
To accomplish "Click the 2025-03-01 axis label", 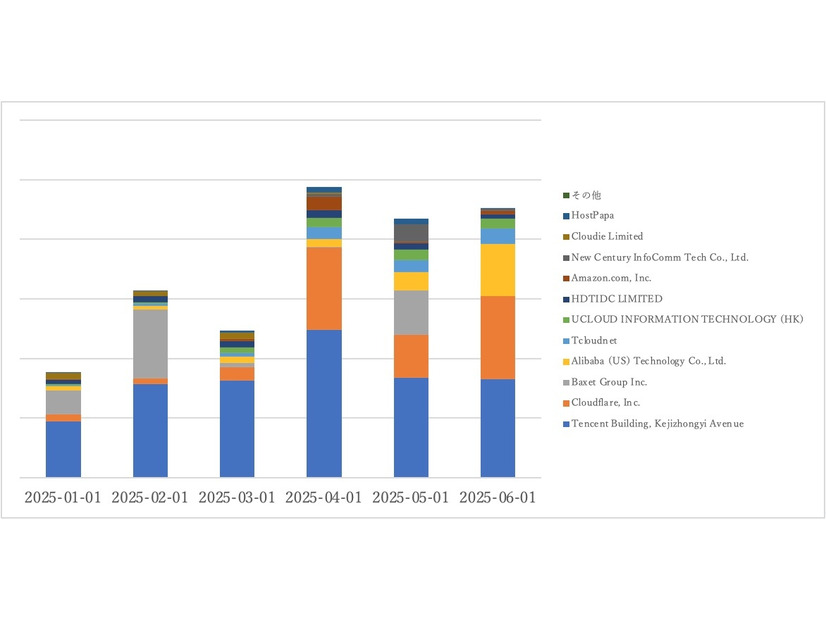I will click(x=237, y=498).
